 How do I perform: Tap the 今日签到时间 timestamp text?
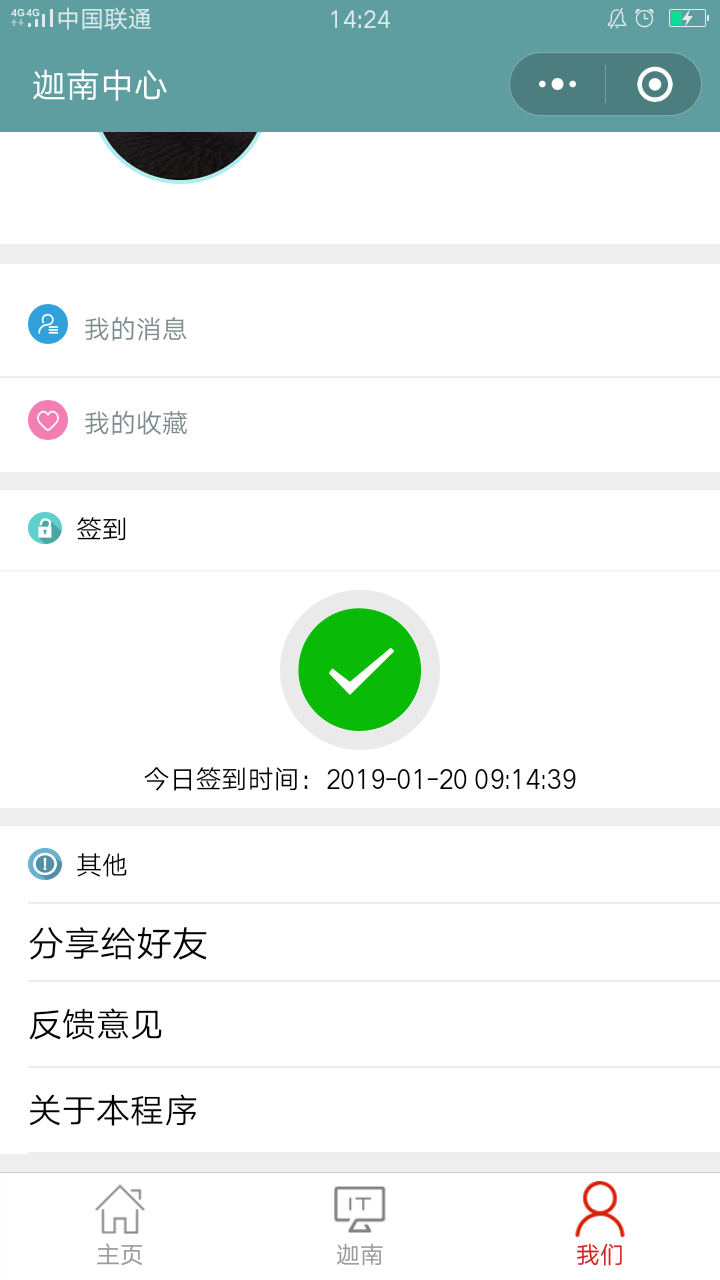pyautogui.click(x=360, y=779)
